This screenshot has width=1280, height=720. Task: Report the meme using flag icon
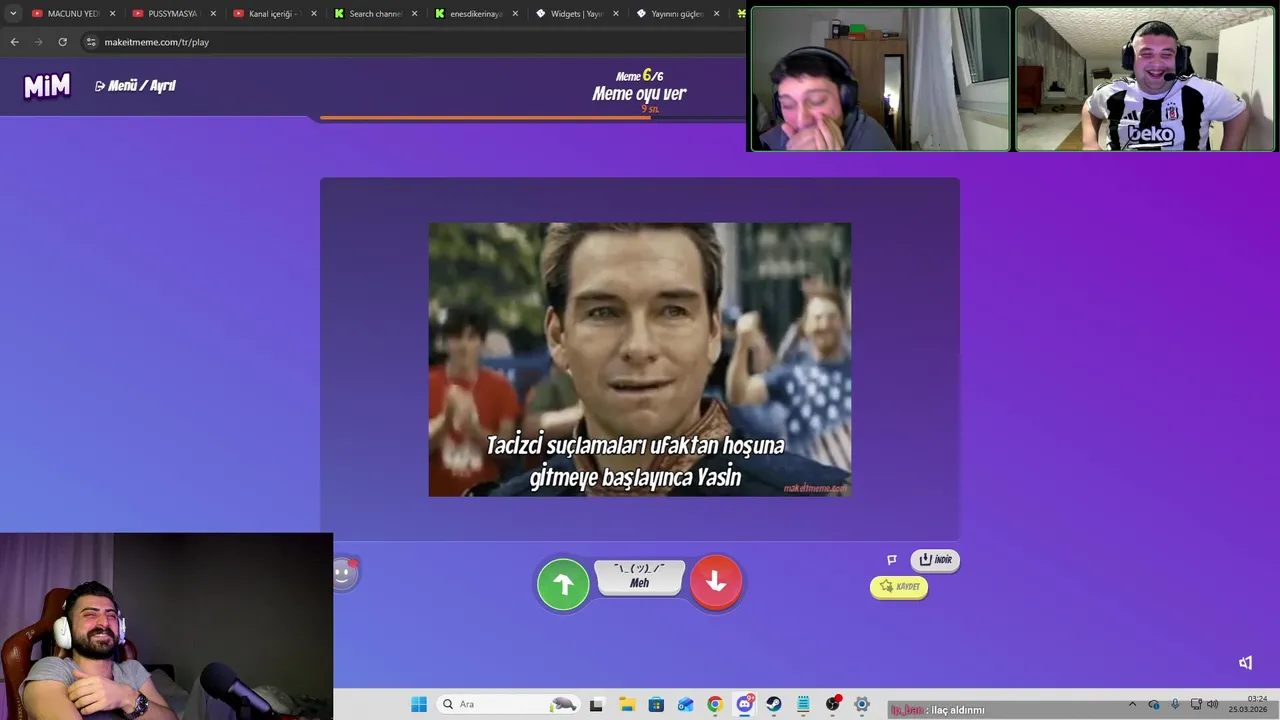[x=892, y=560]
